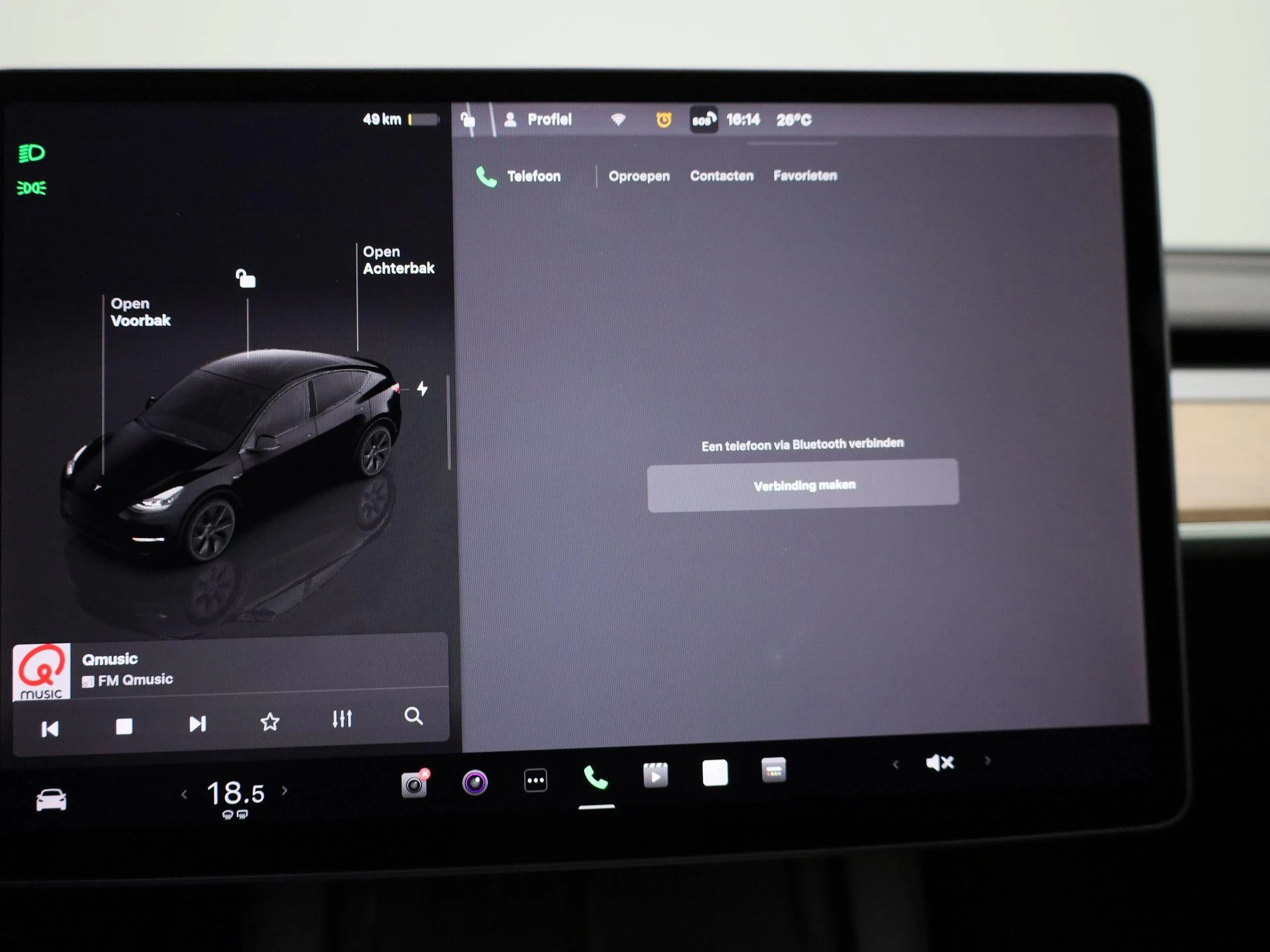Viewport: 1270px width, 952px height.
Task: Open the theater video app icon
Action: [656, 775]
